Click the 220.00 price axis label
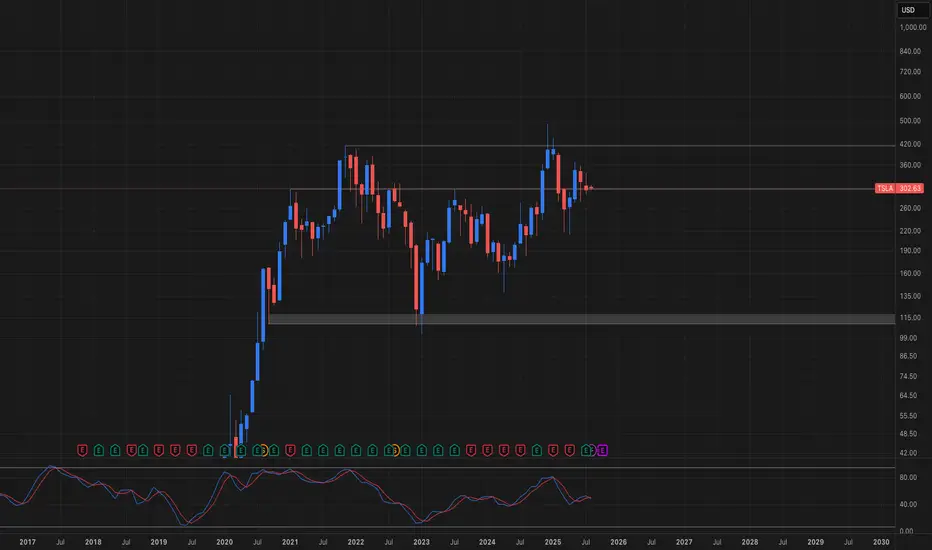Viewport: 932px width, 550px height. (910, 231)
